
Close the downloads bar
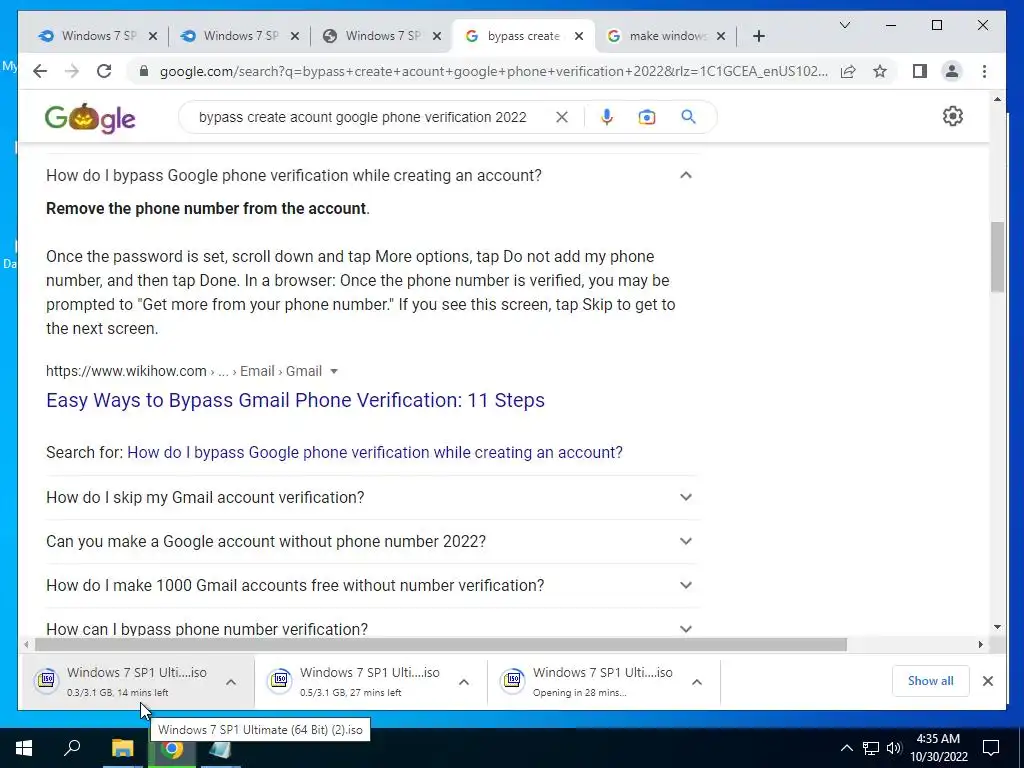click(987, 680)
